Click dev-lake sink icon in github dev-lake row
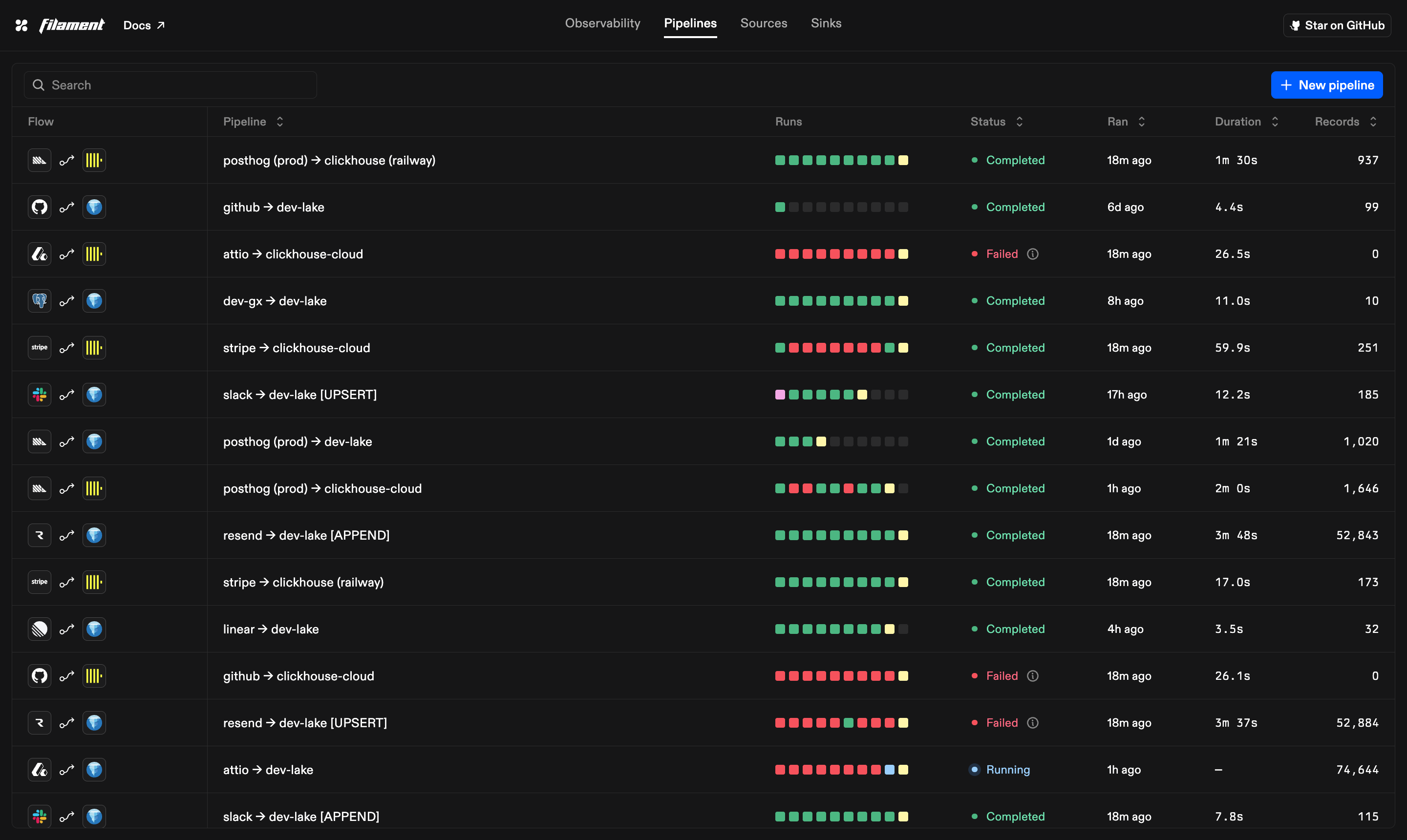This screenshot has height=840, width=1407. [x=94, y=207]
